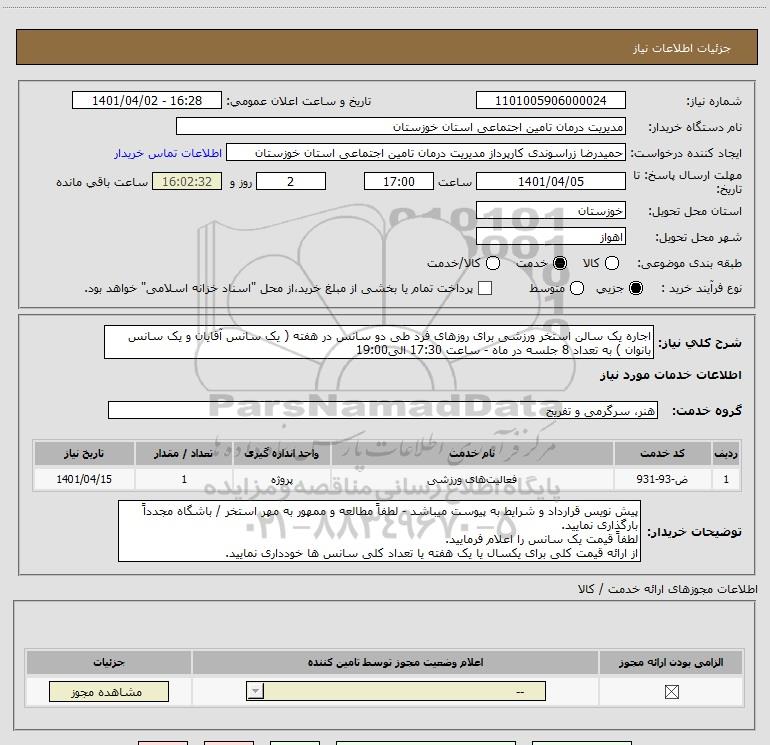
Task: Click need number field 1101005906000024
Action: [x=550, y=101]
